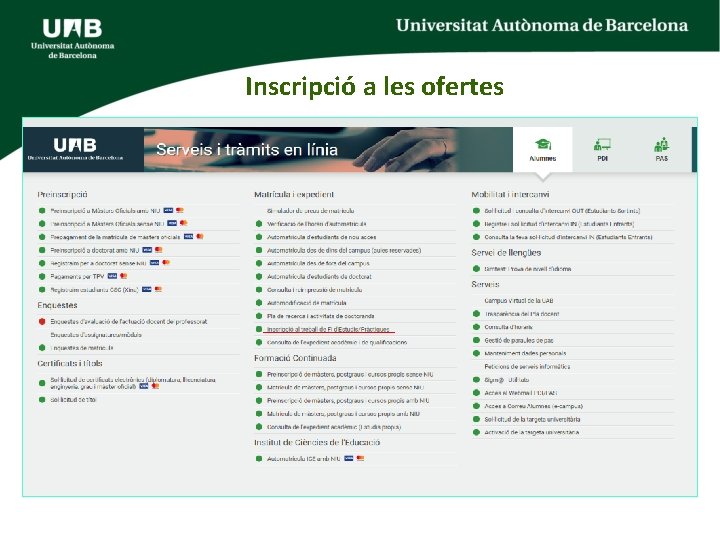Switch to the PAS tab

[x=661, y=150]
